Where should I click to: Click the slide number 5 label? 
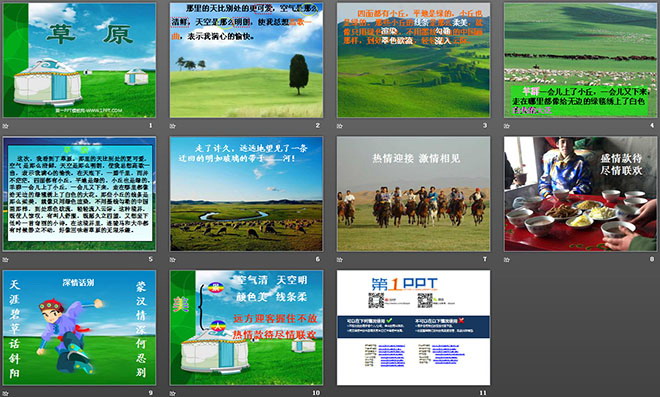click(x=151, y=259)
